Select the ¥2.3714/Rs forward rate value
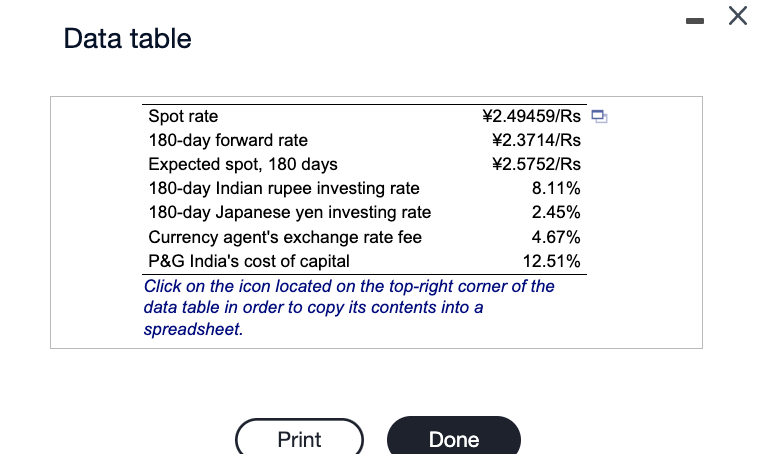Image resolution: width=768 pixels, height=454 pixels. click(x=536, y=140)
